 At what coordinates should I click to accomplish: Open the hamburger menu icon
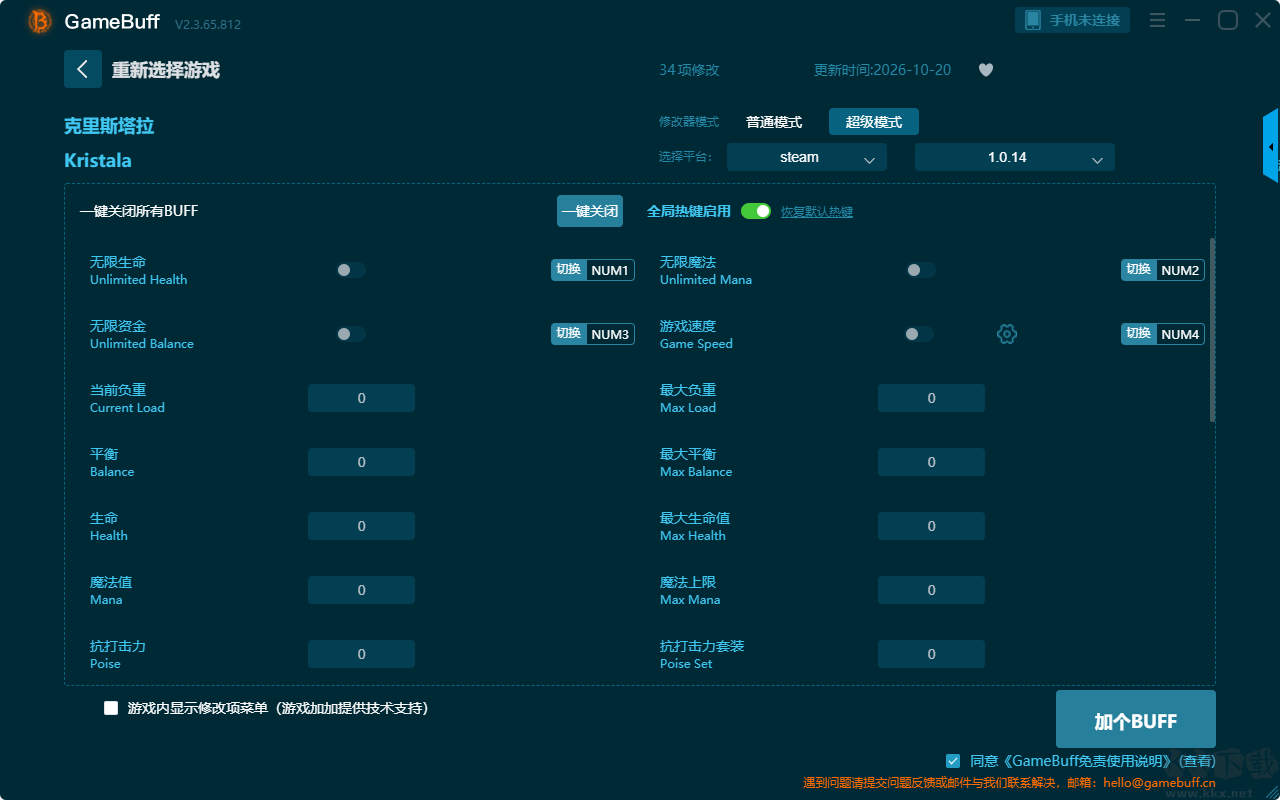click(1157, 20)
